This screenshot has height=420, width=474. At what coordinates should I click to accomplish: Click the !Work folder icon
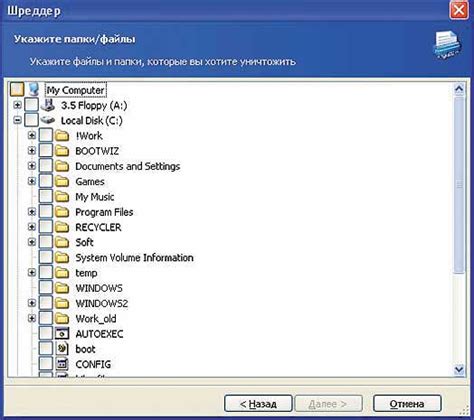[62, 136]
